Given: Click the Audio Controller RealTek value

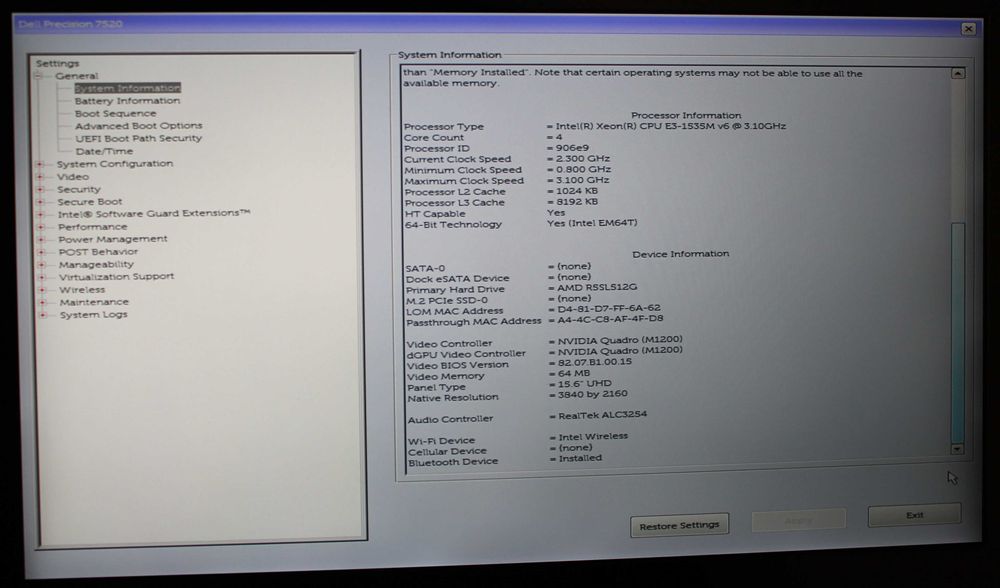Looking at the screenshot, I should 603,415.
